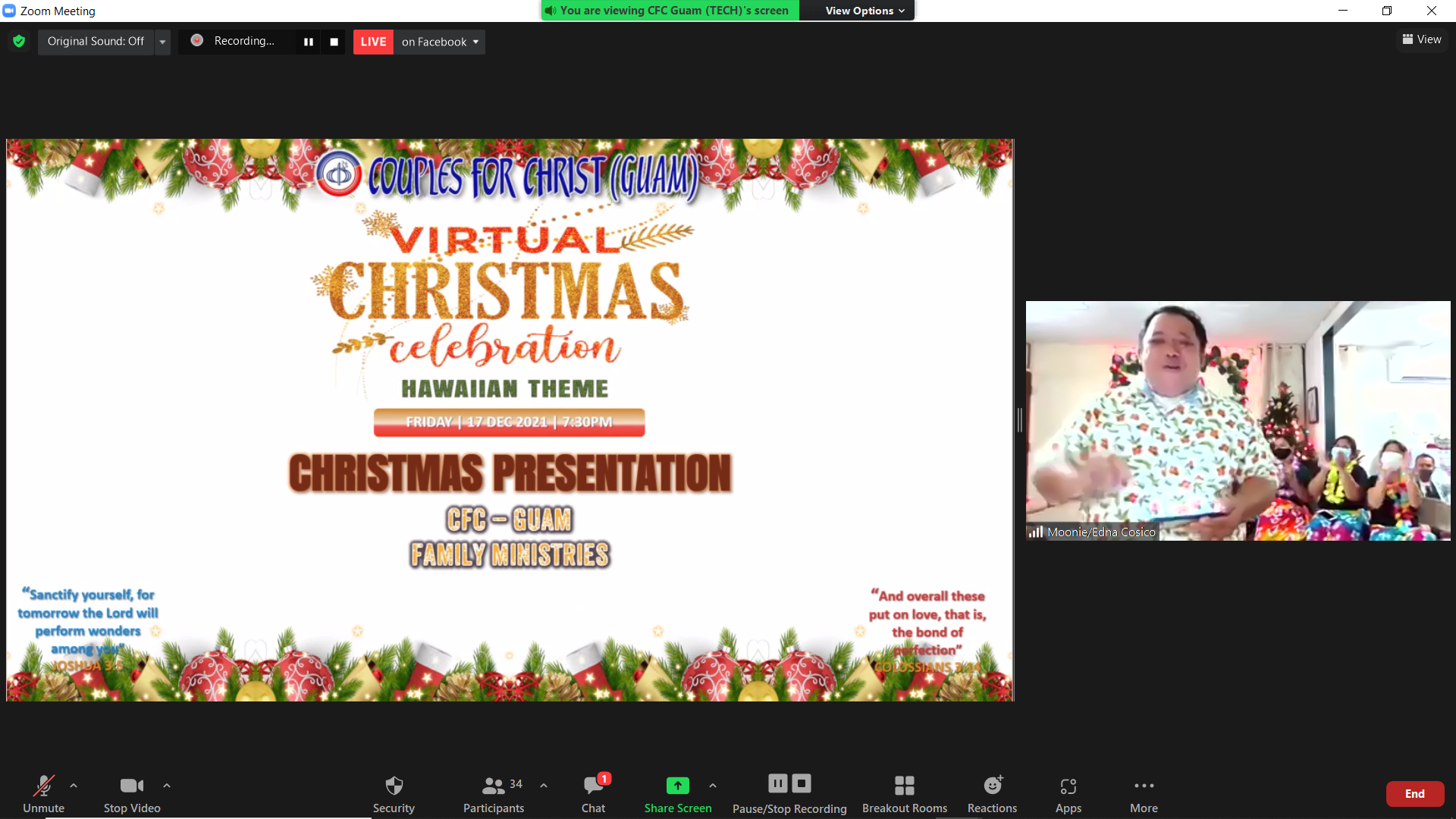Click the Zoom Meeting title bar icon
This screenshot has width=1456, height=819.
(x=9, y=11)
